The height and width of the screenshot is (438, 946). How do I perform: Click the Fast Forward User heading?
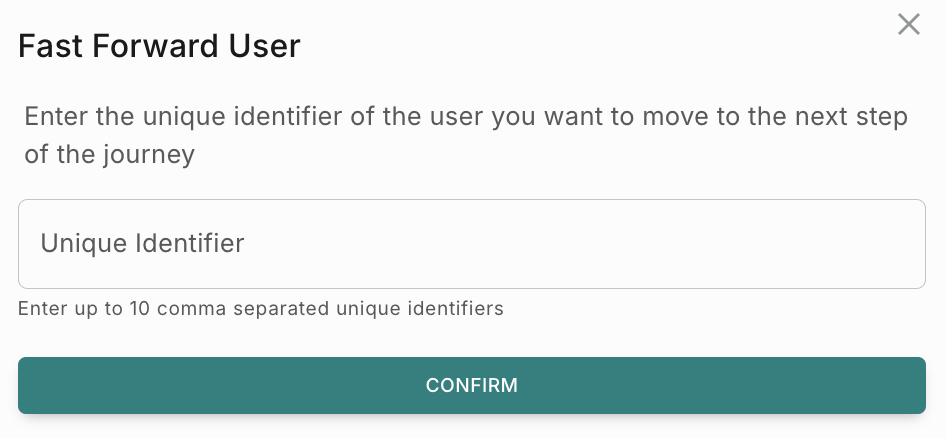coord(160,47)
